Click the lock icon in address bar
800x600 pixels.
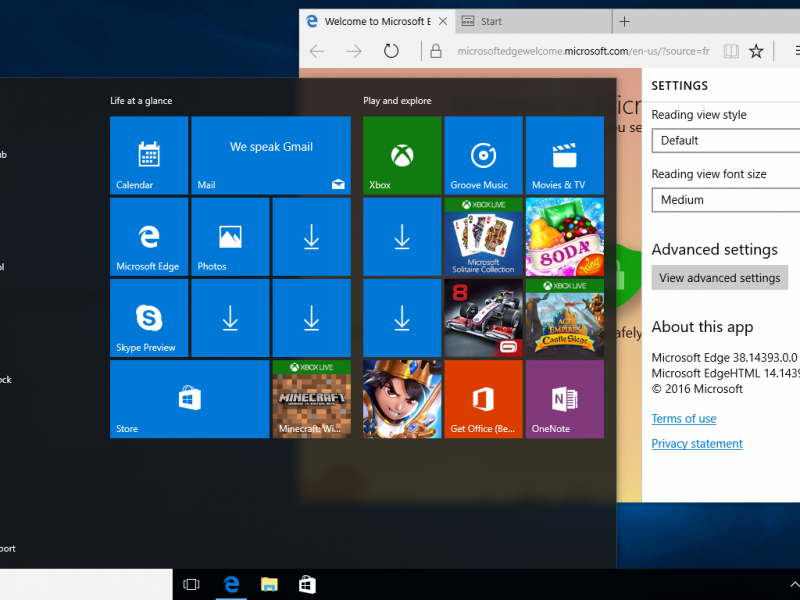436,51
